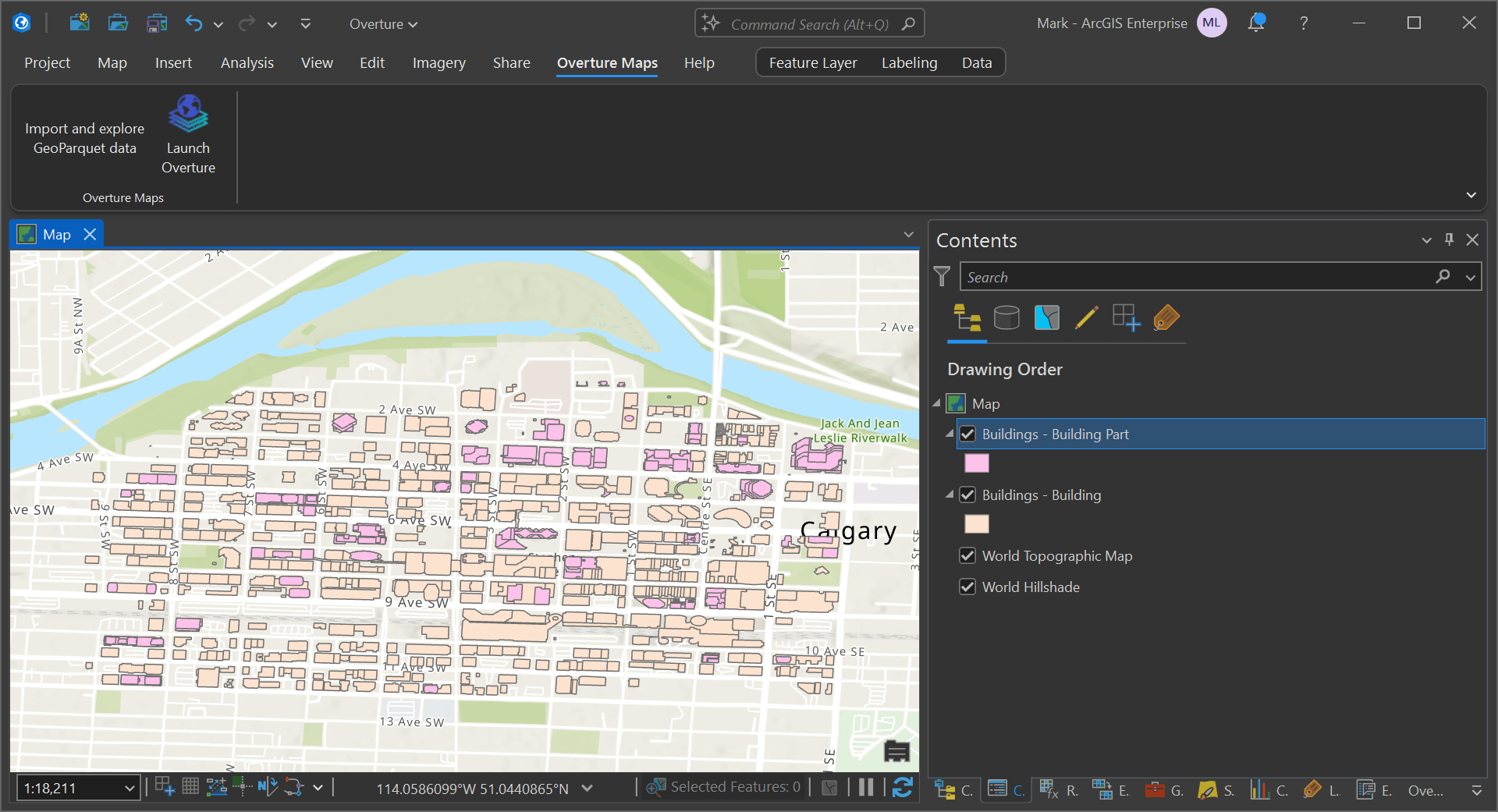Screen dimensions: 1498x812
Task: Click the Save Project icon
Action: click(157, 23)
